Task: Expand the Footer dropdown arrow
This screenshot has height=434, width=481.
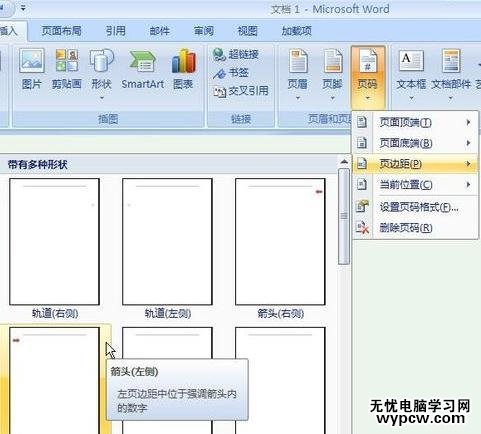Action: (332, 98)
